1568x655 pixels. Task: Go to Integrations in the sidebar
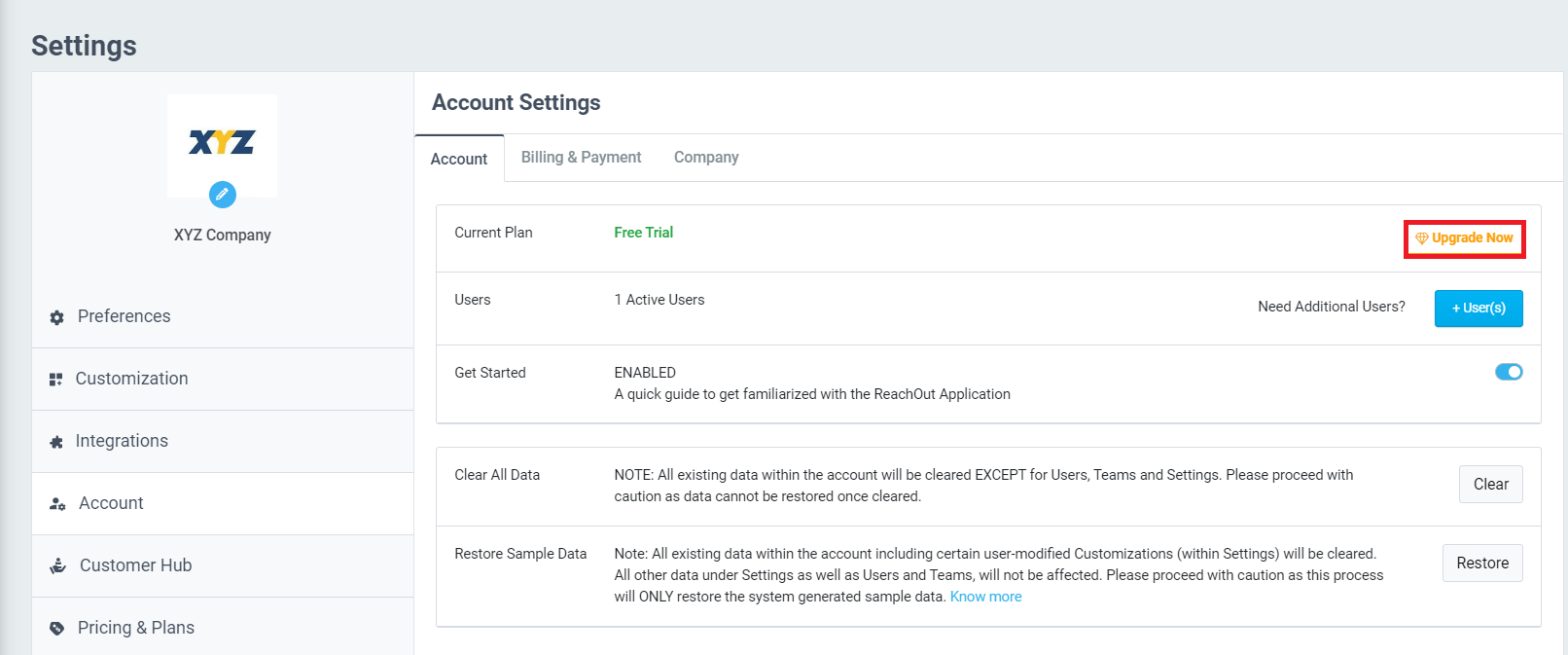(122, 441)
